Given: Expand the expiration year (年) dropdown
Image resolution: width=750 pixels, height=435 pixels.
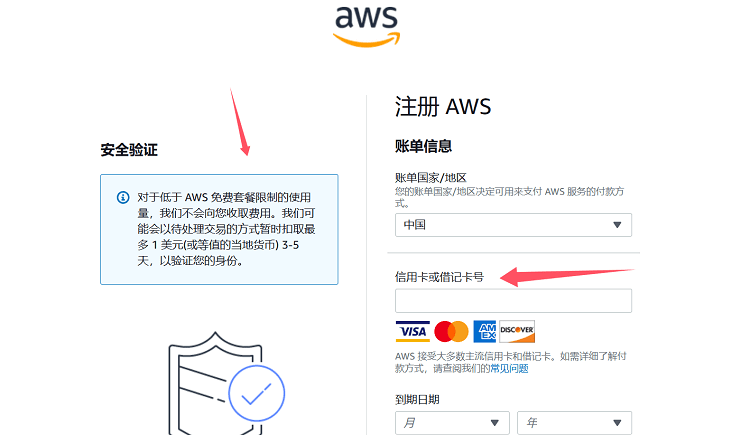Looking at the screenshot, I should pos(574,423).
